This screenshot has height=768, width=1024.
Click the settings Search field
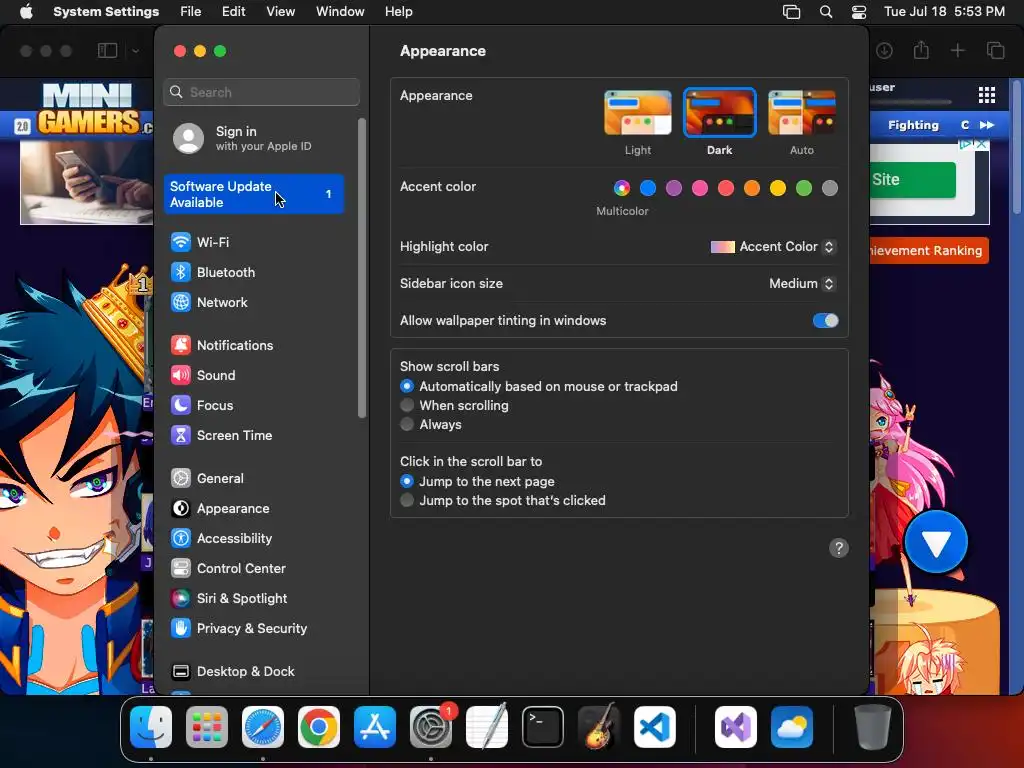(x=261, y=92)
